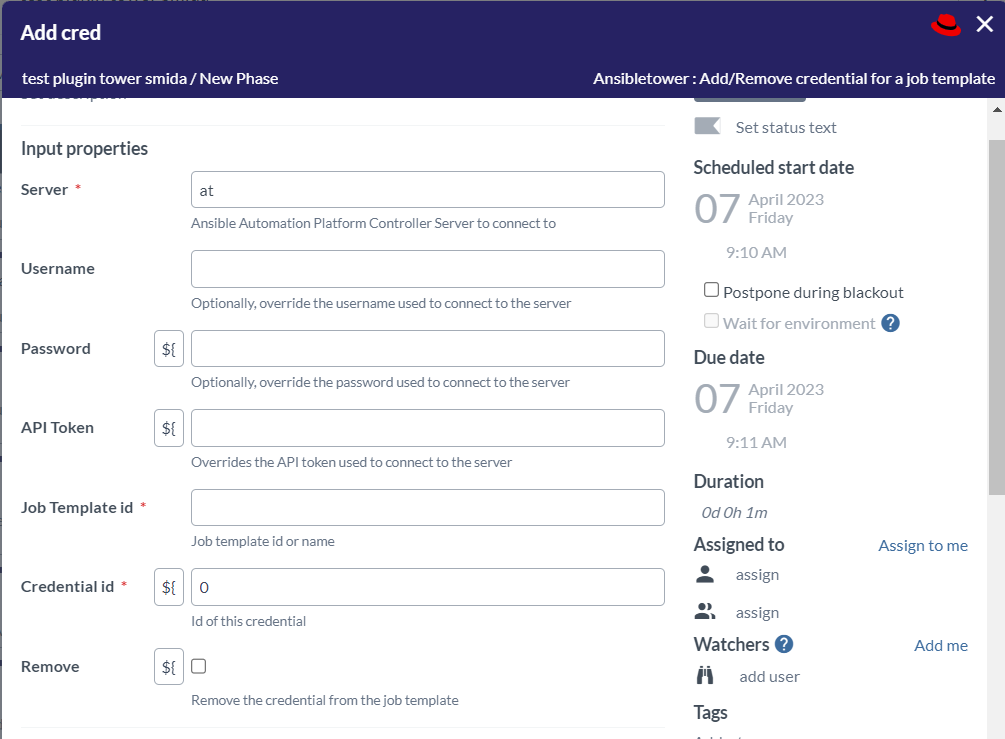Viewport: 1005px width, 739px height.
Task: Expand the ${ selector next to API Token
Action: 168,428
